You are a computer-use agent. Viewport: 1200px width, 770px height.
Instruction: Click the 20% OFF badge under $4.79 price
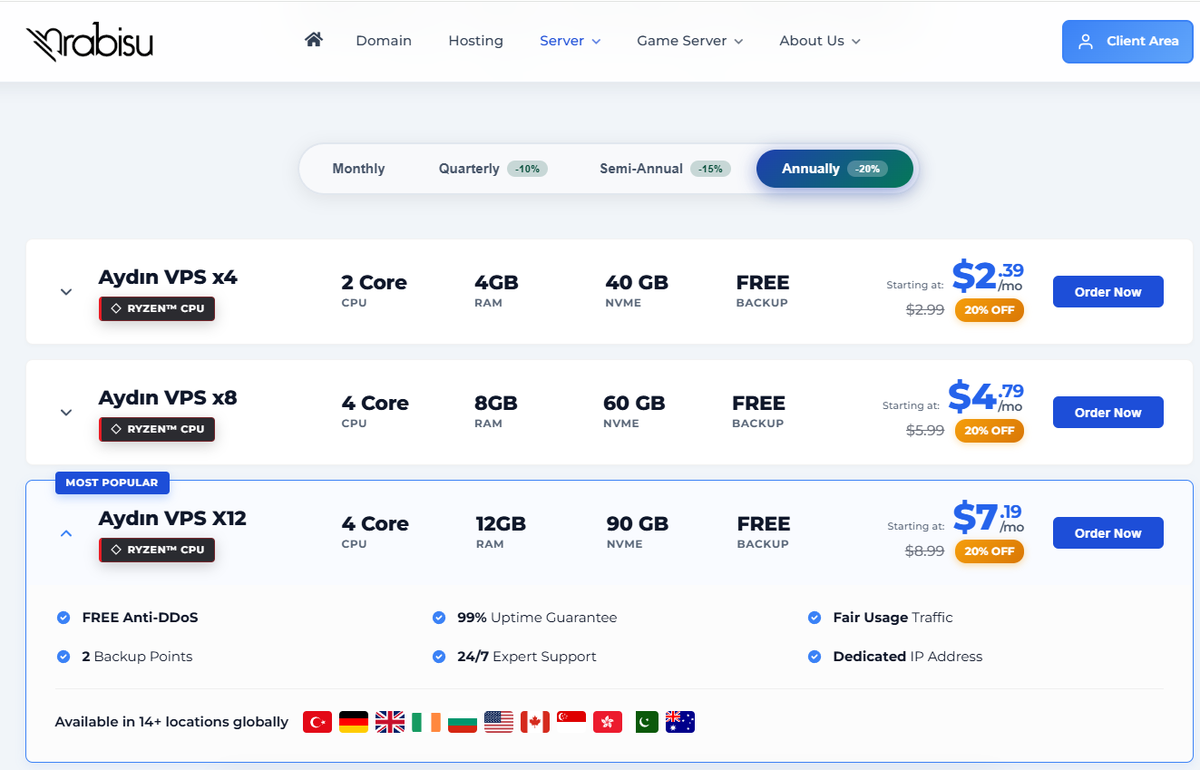click(x=989, y=431)
